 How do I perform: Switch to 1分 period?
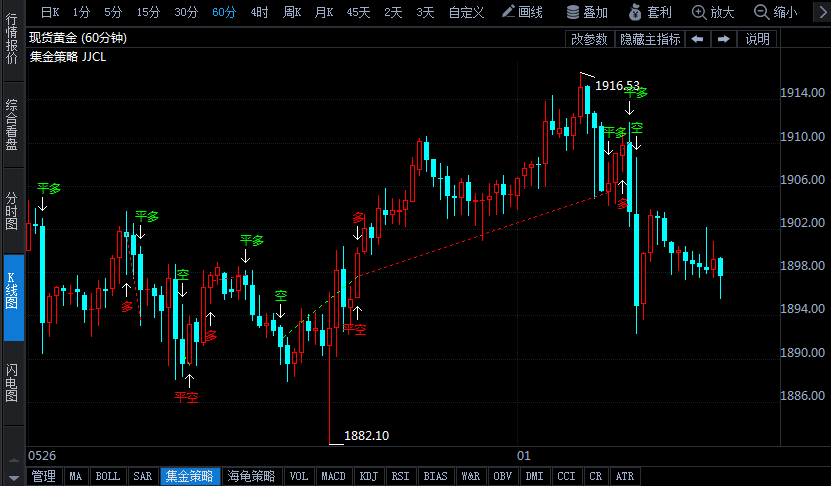pos(81,12)
